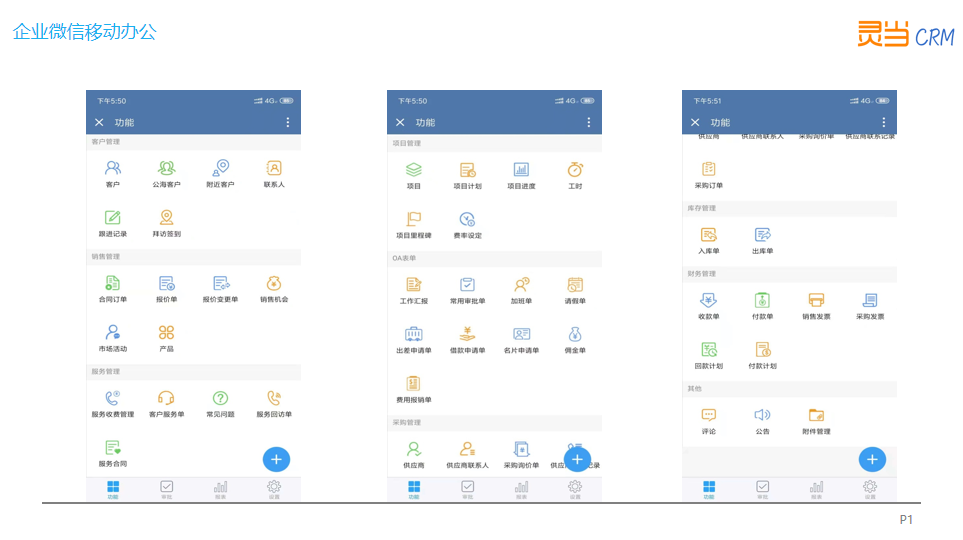The width and height of the screenshot is (963, 540).
Task: Tap the 销售发票 sales invoice icon
Action: pyautogui.click(x=816, y=300)
